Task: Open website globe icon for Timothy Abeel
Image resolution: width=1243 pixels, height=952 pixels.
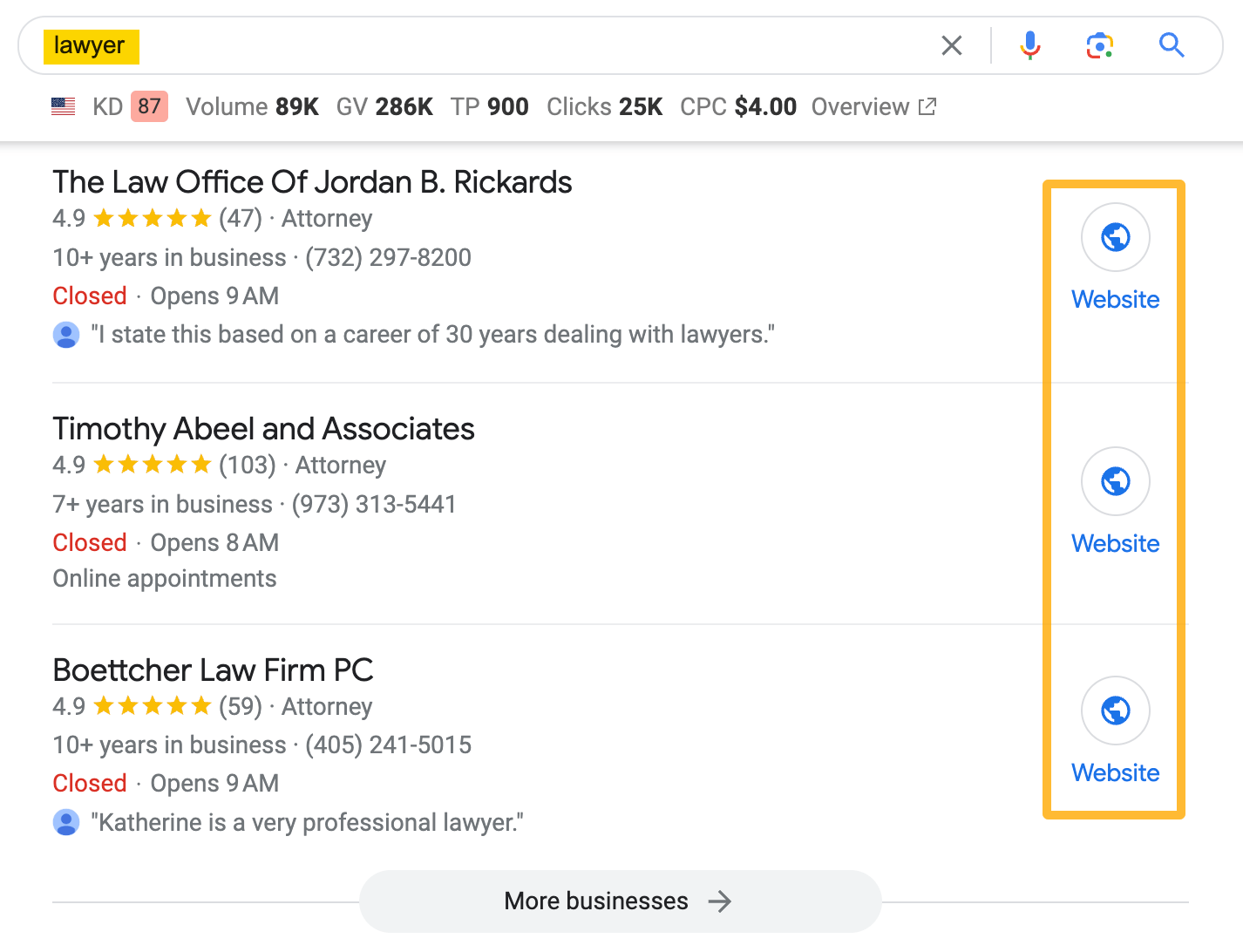Action: (1116, 481)
